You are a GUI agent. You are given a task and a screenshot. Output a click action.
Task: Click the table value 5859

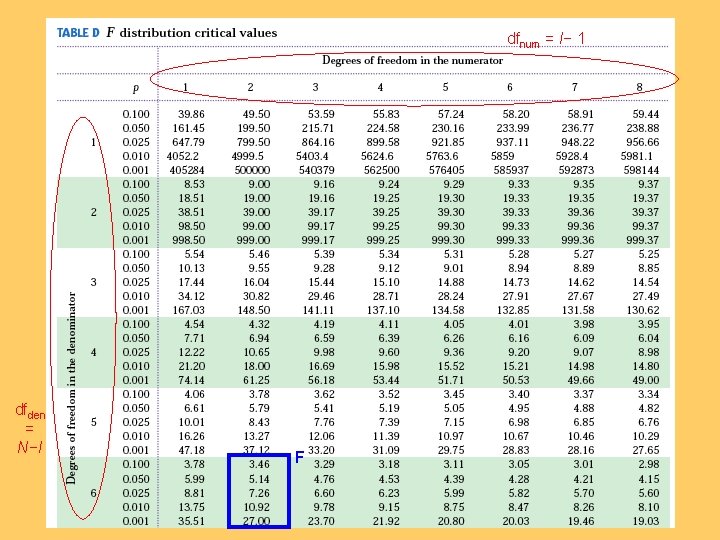pos(502,156)
